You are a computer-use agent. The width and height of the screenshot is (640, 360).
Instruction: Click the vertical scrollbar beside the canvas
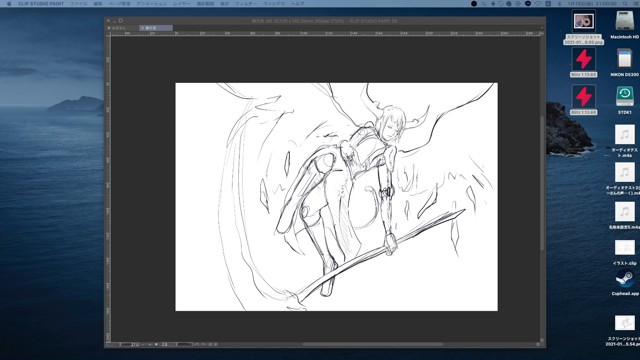click(542, 183)
